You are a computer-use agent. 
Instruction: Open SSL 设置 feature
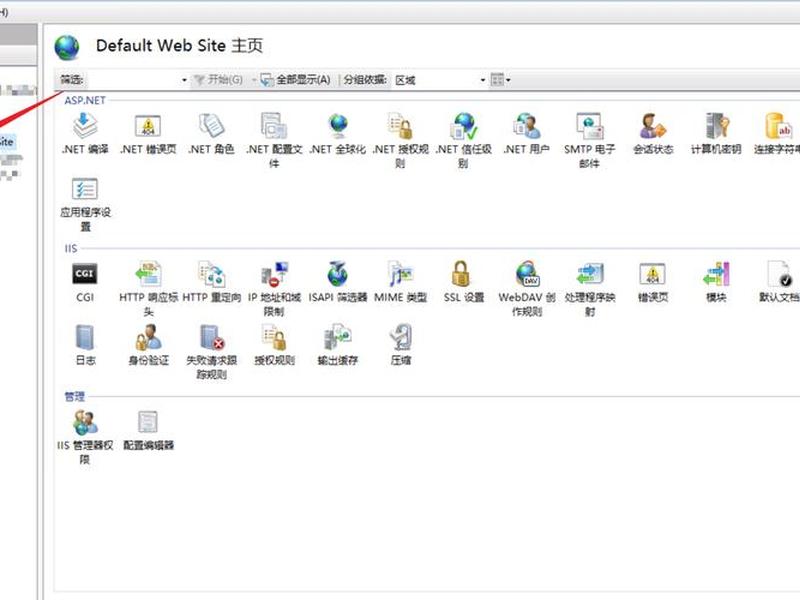(464, 282)
